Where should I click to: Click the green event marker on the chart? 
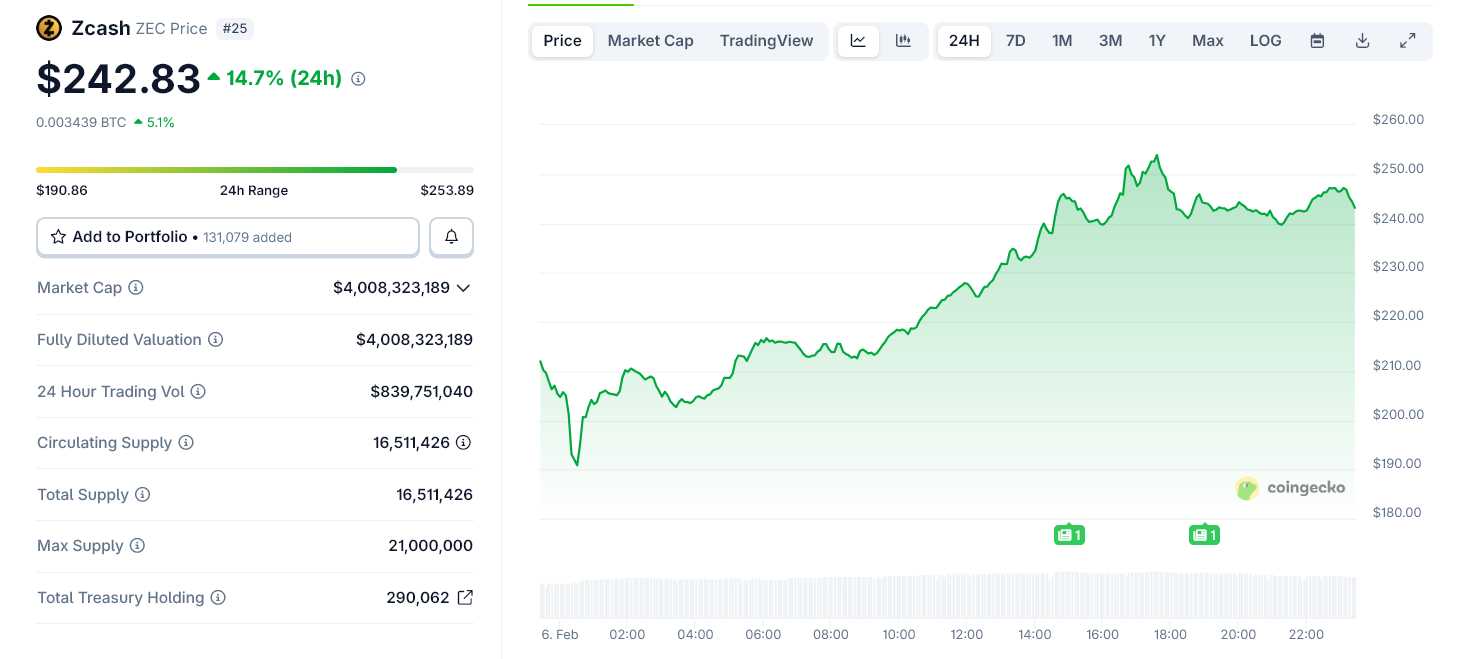[x=1069, y=534]
